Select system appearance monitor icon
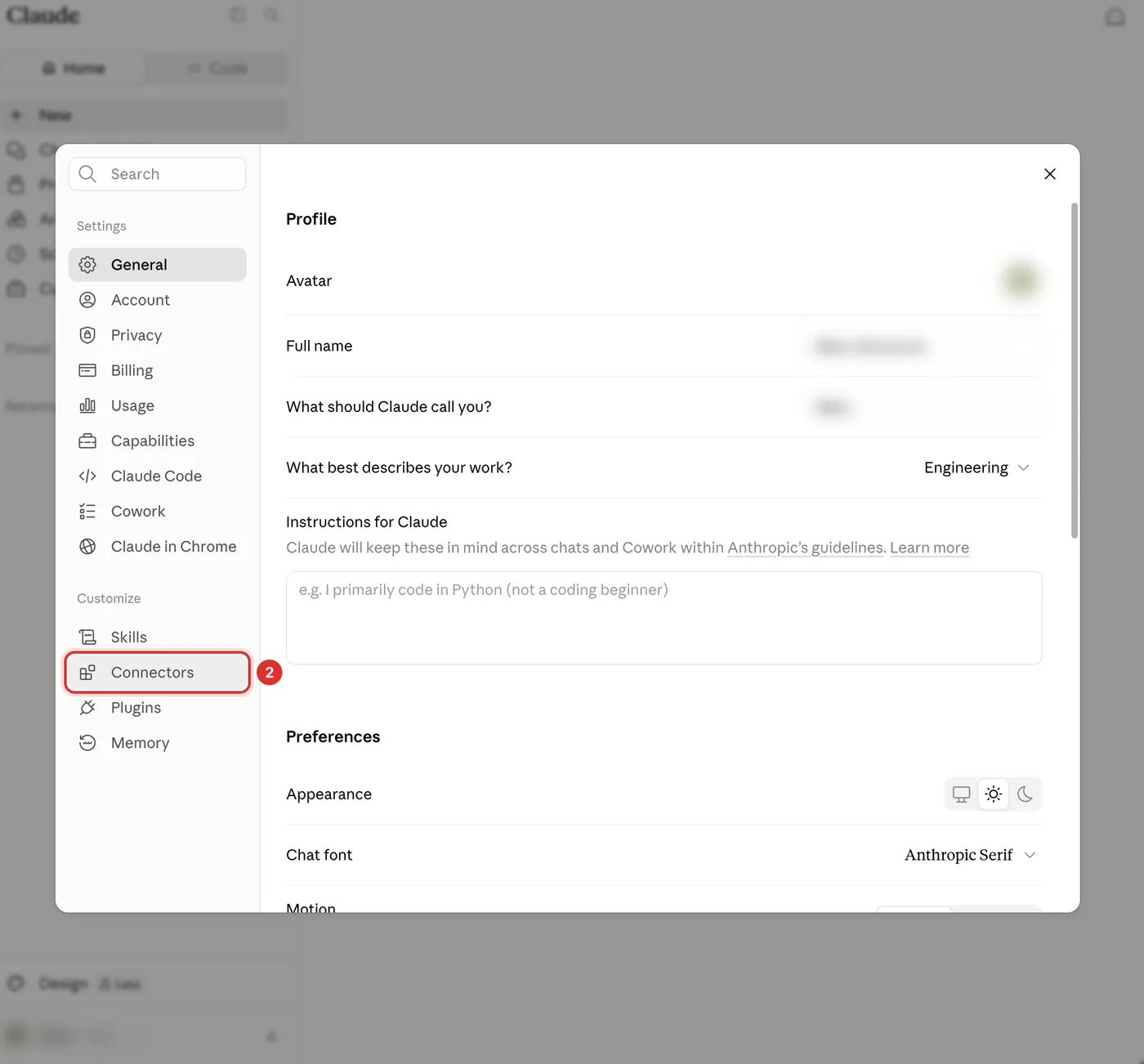 coord(962,794)
